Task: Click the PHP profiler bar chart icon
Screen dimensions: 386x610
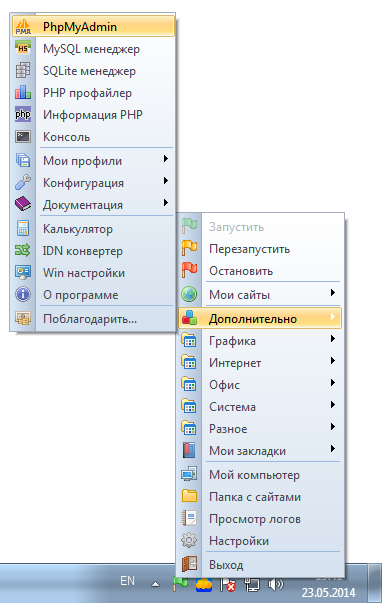Action: pyautogui.click(x=23, y=93)
